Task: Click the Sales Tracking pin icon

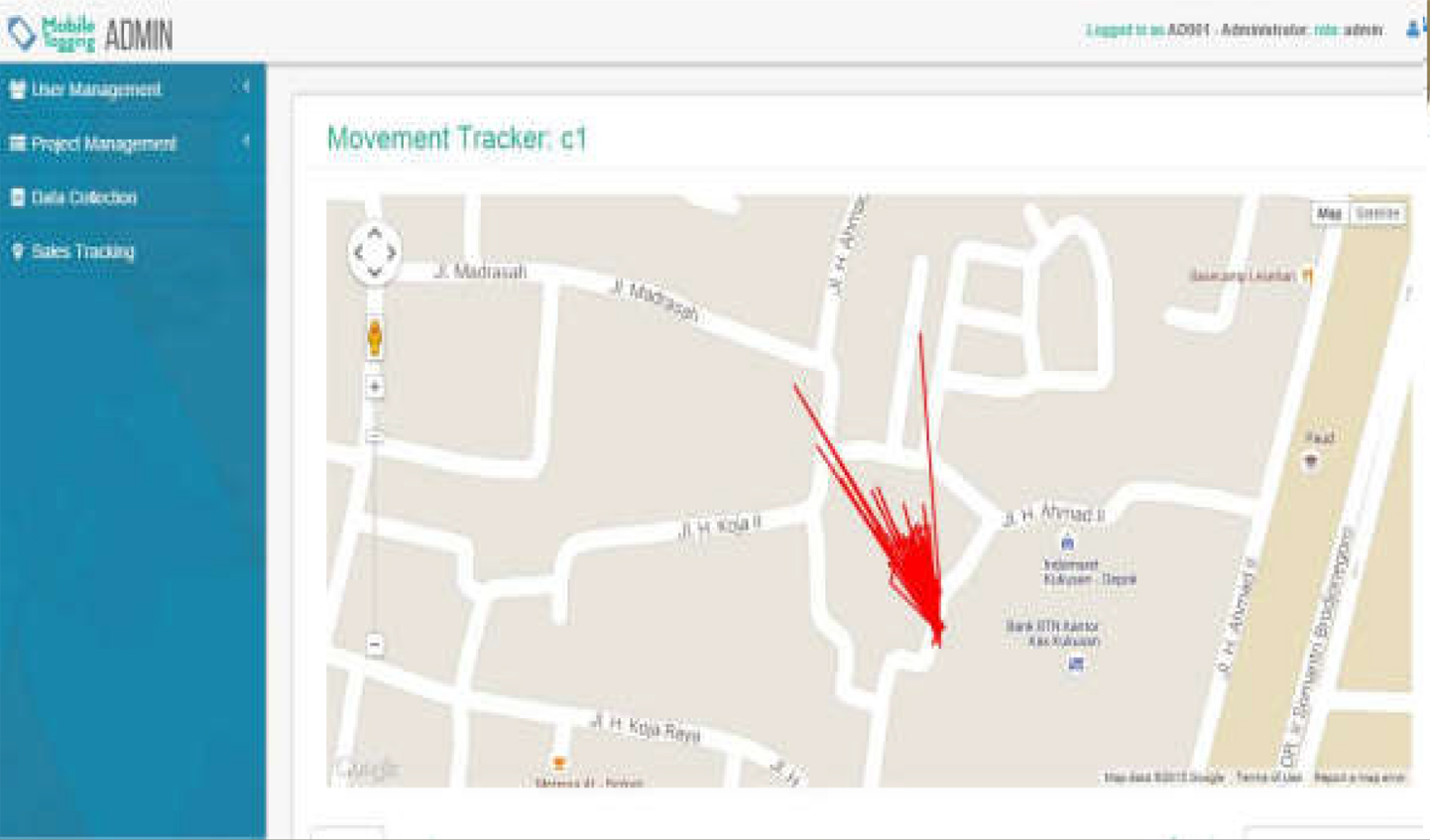Action: click(x=17, y=252)
